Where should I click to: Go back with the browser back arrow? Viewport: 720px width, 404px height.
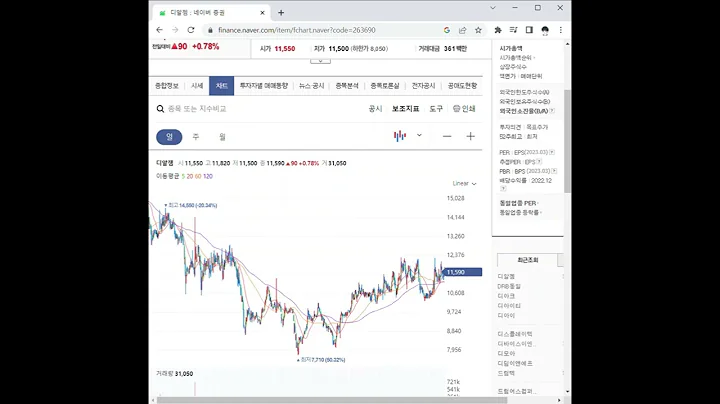pos(159,30)
